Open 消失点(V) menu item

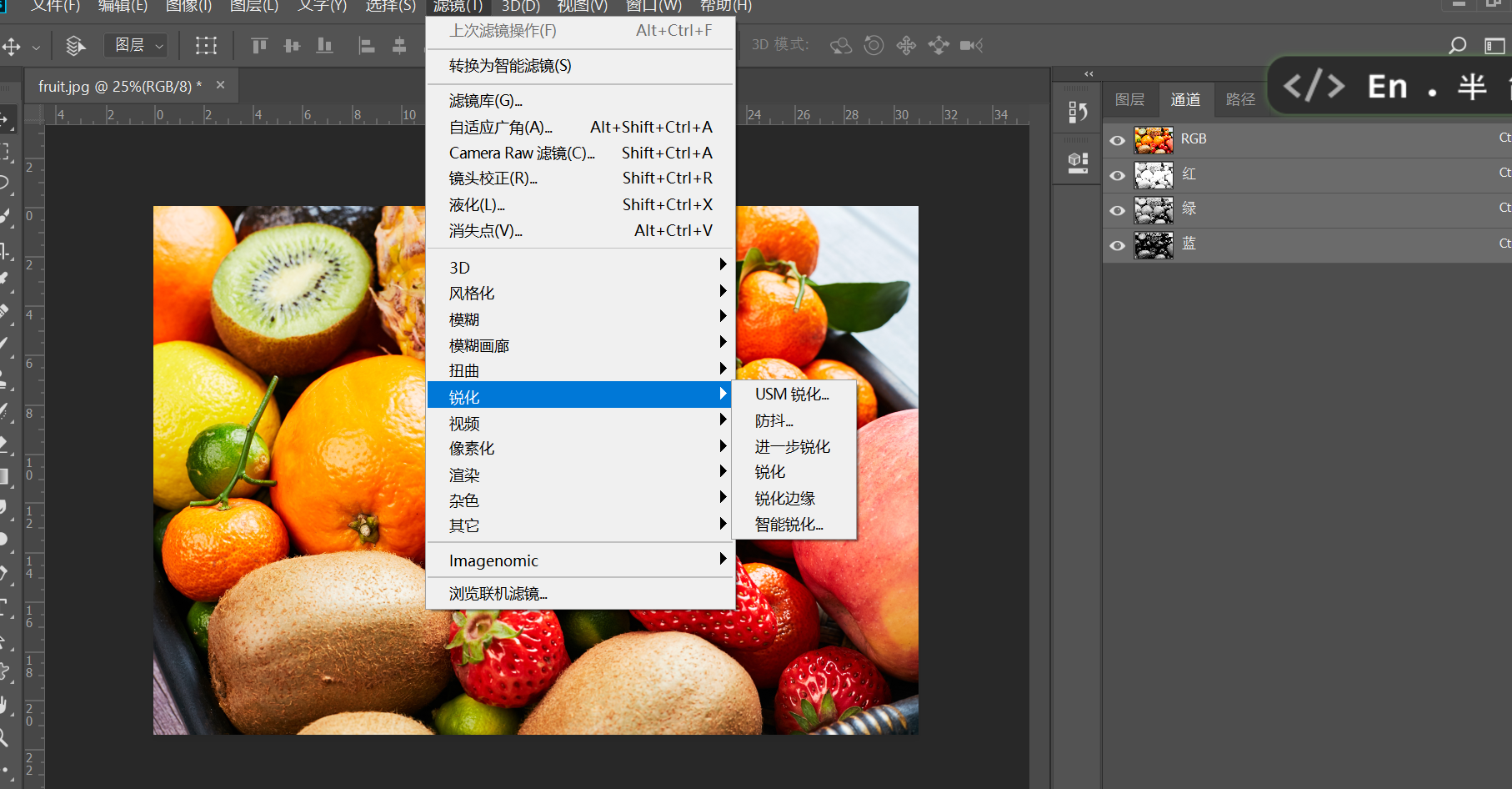pyautogui.click(x=580, y=230)
